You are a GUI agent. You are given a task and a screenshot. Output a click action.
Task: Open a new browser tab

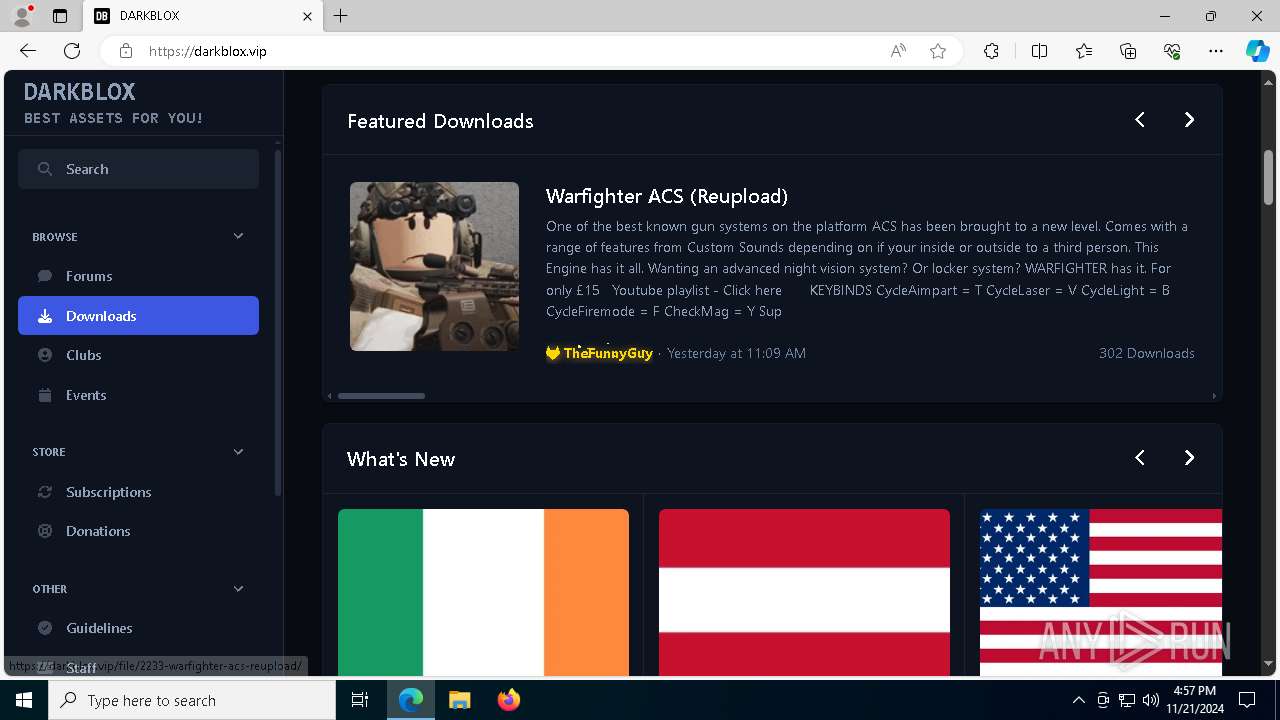[341, 16]
